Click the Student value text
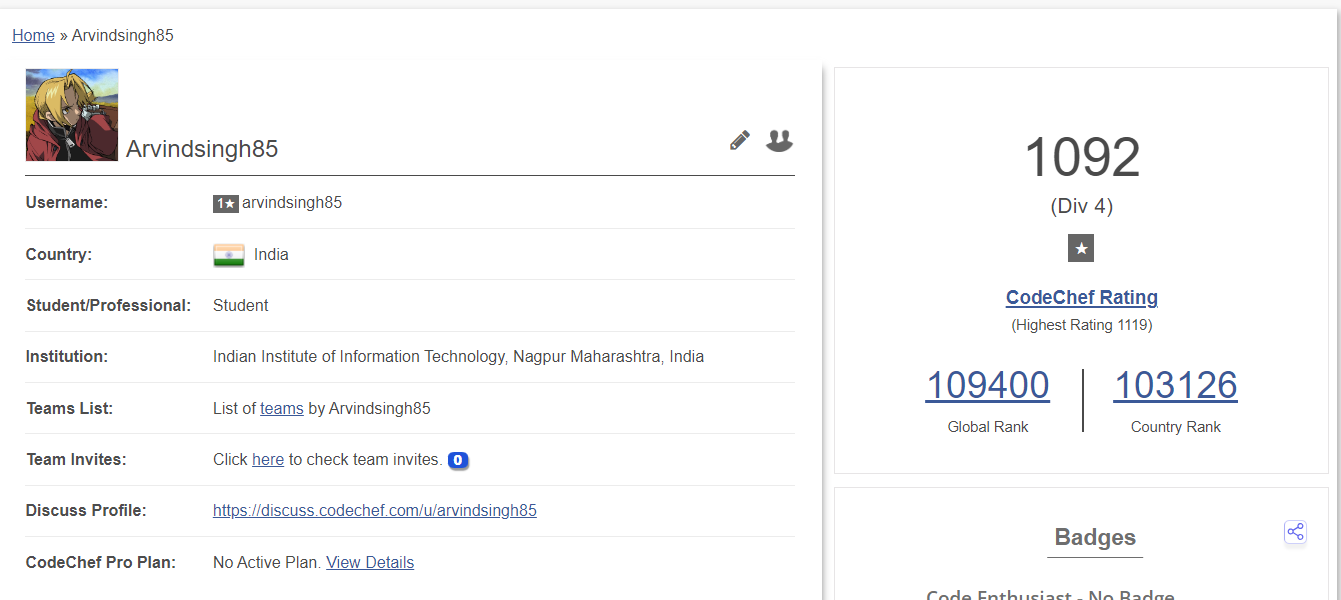 click(241, 306)
